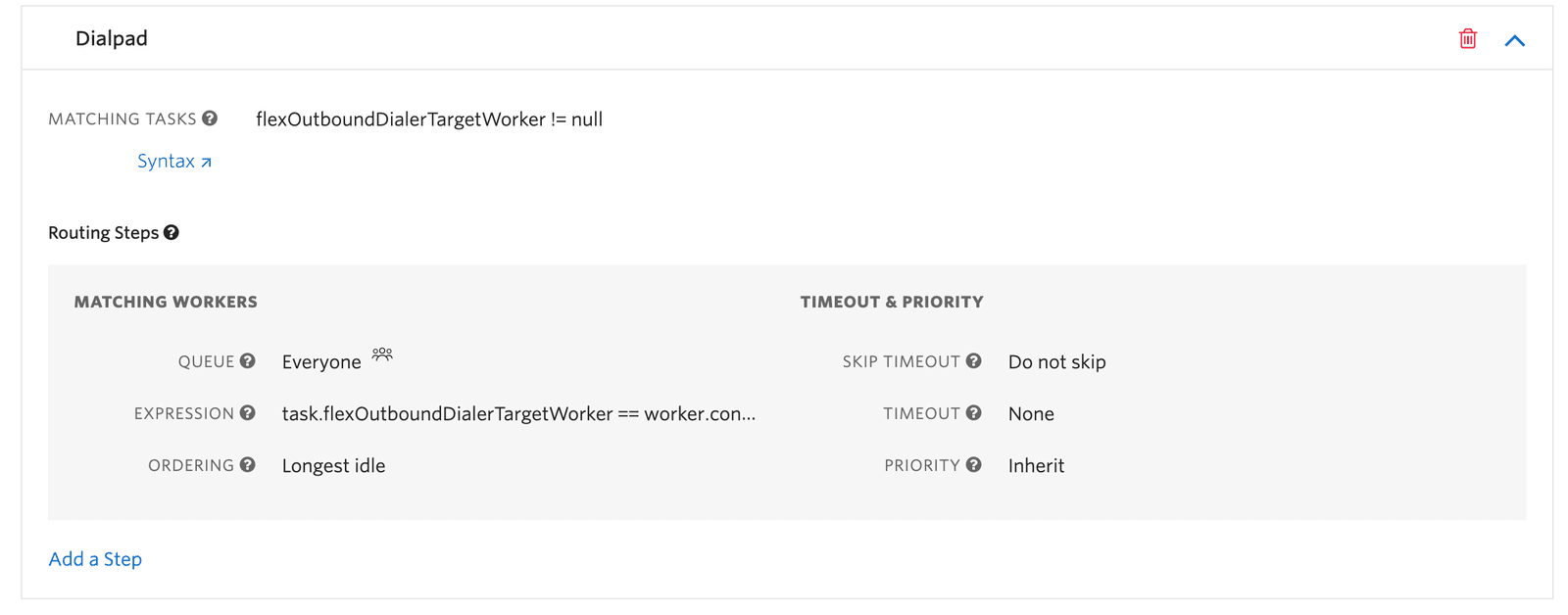
Task: Open the Everyone queue selector
Action: point(321,361)
